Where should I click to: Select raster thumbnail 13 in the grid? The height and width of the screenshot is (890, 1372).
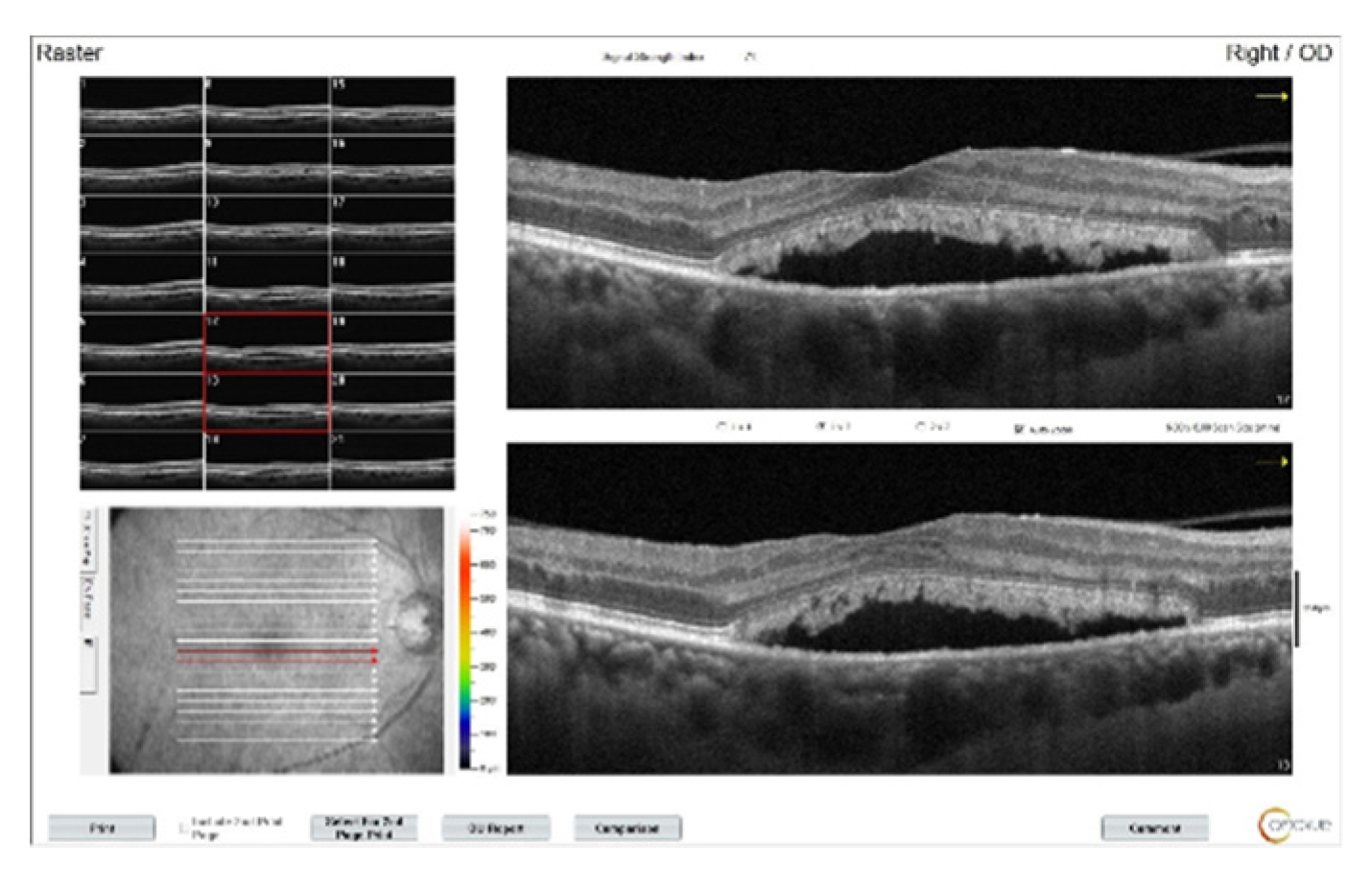(x=267, y=402)
